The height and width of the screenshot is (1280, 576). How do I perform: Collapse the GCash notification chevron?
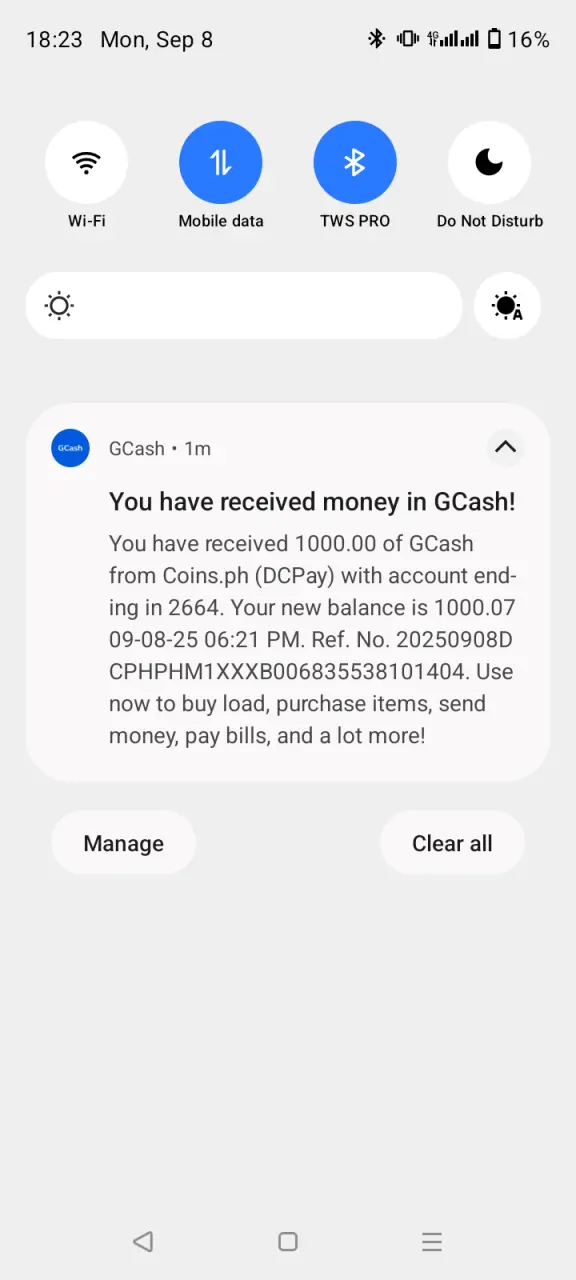click(x=506, y=447)
